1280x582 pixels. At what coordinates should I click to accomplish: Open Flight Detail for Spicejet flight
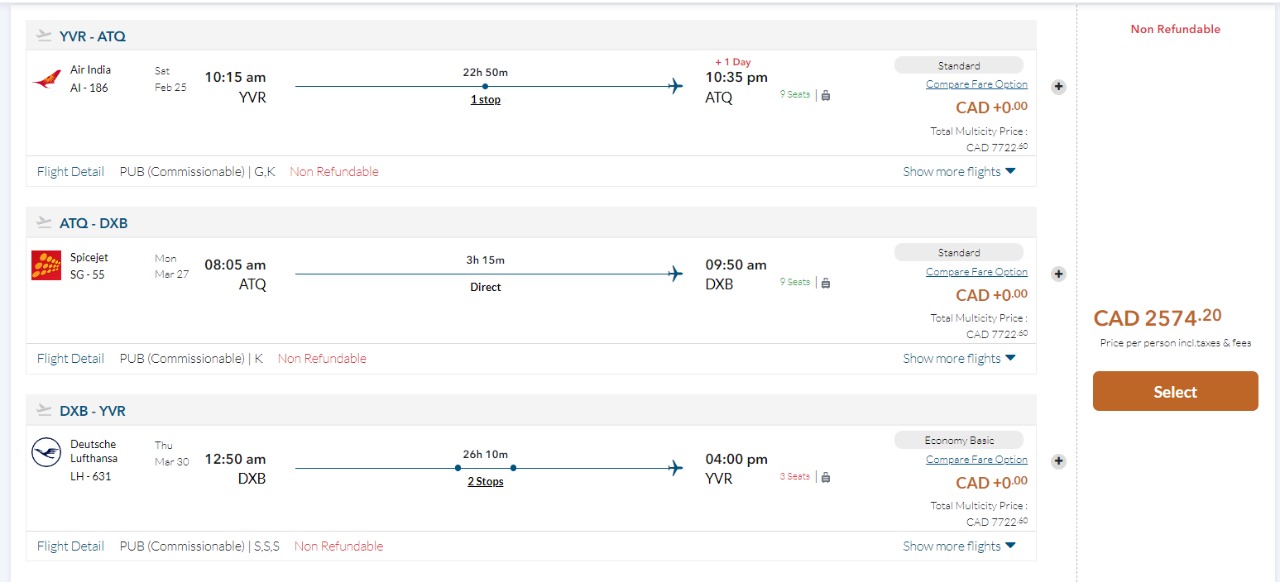coord(70,358)
